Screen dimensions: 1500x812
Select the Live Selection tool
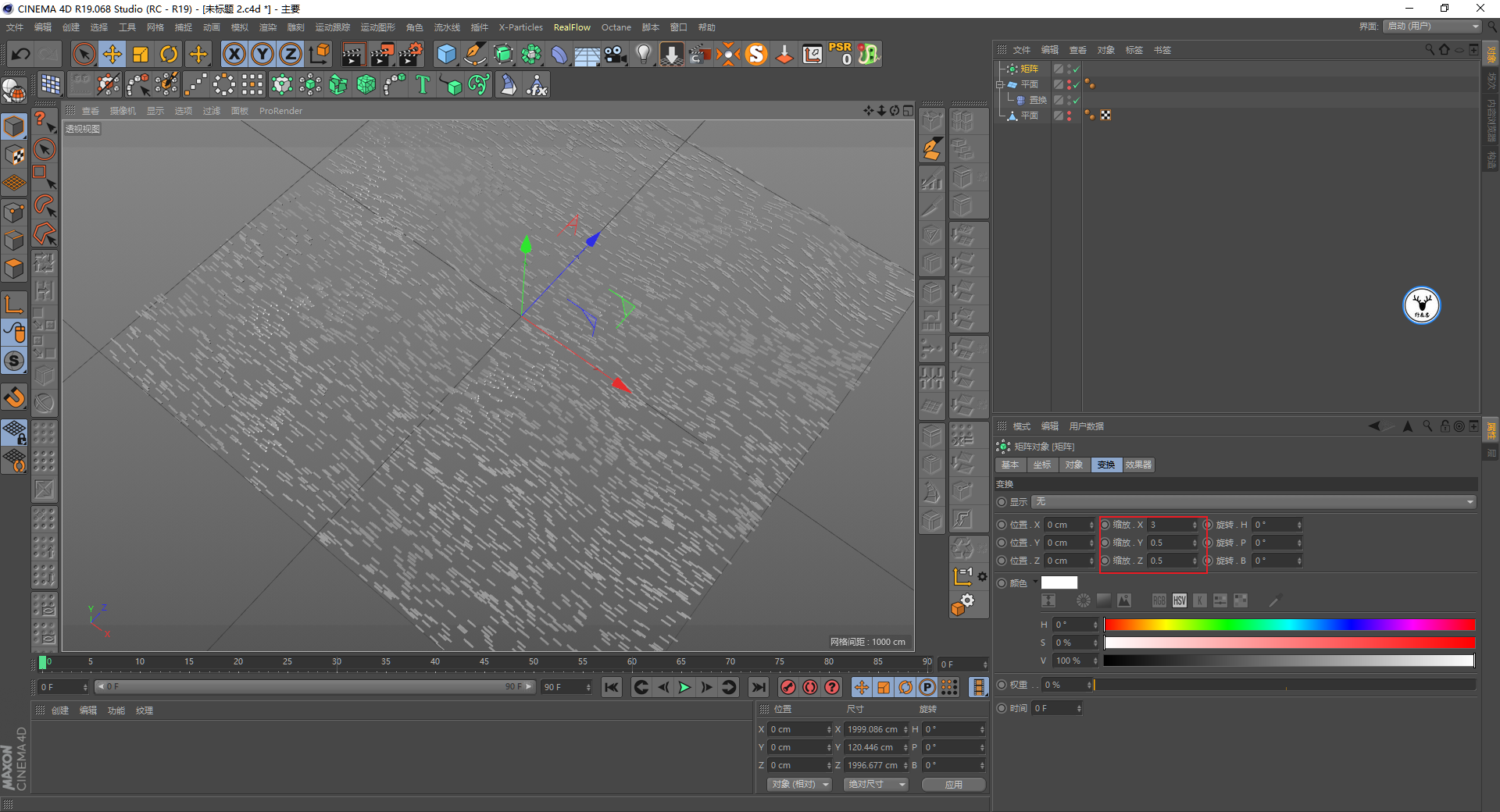(84, 54)
